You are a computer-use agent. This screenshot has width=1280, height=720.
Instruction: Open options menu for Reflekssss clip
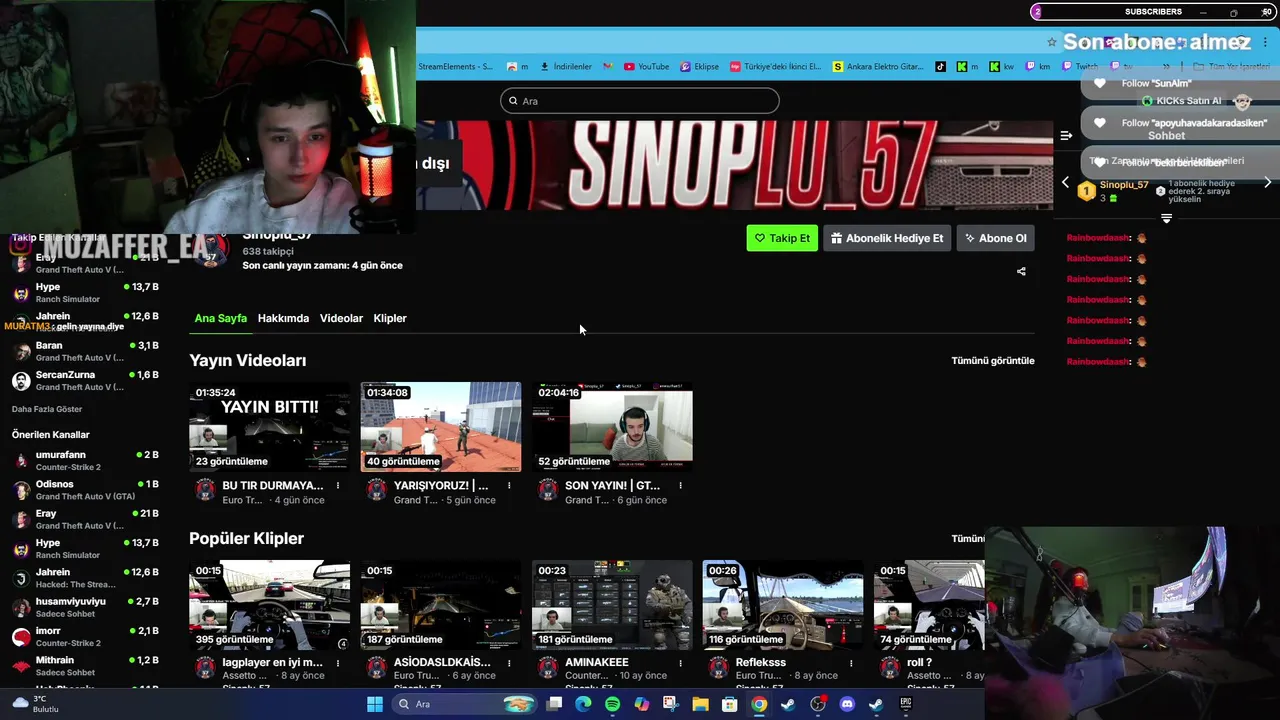(851, 663)
